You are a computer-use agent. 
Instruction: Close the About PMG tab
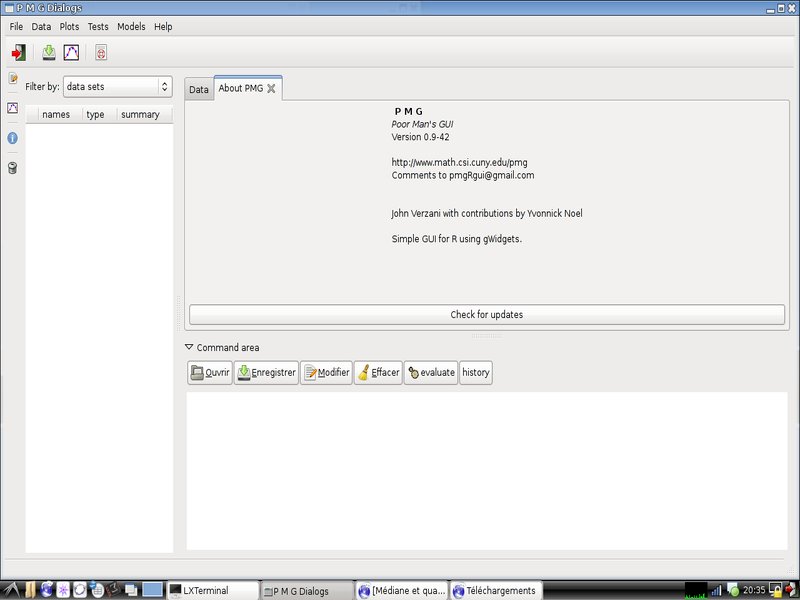tap(271, 89)
